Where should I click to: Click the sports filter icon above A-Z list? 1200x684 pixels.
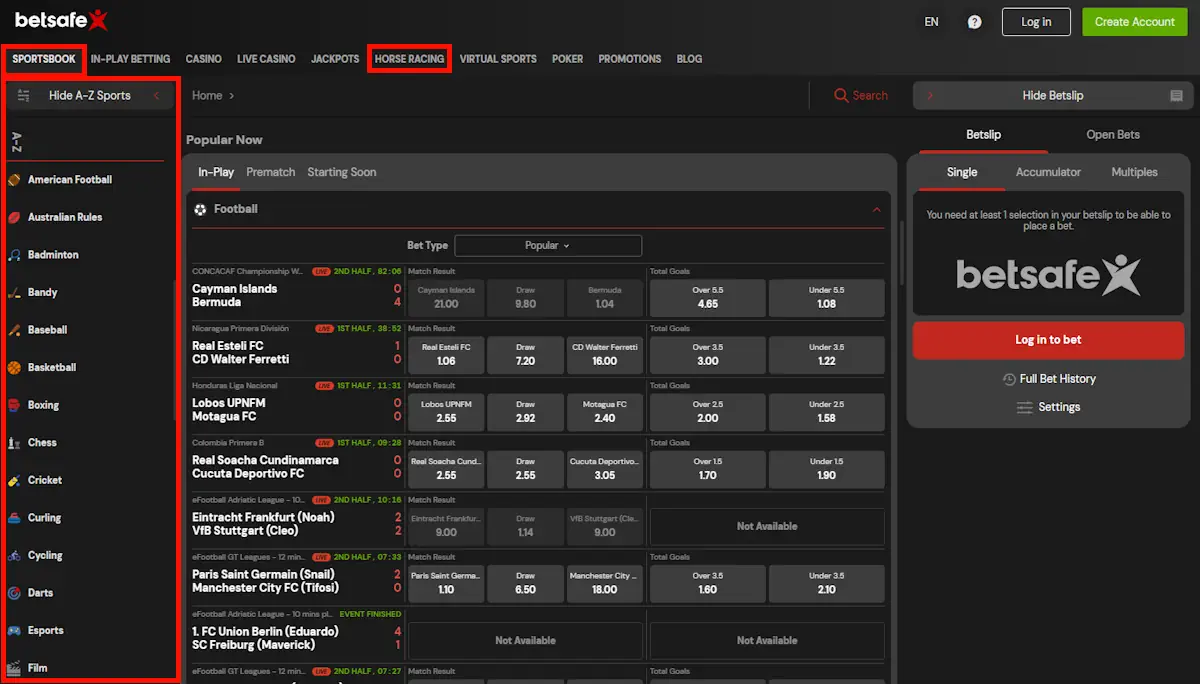tap(22, 95)
